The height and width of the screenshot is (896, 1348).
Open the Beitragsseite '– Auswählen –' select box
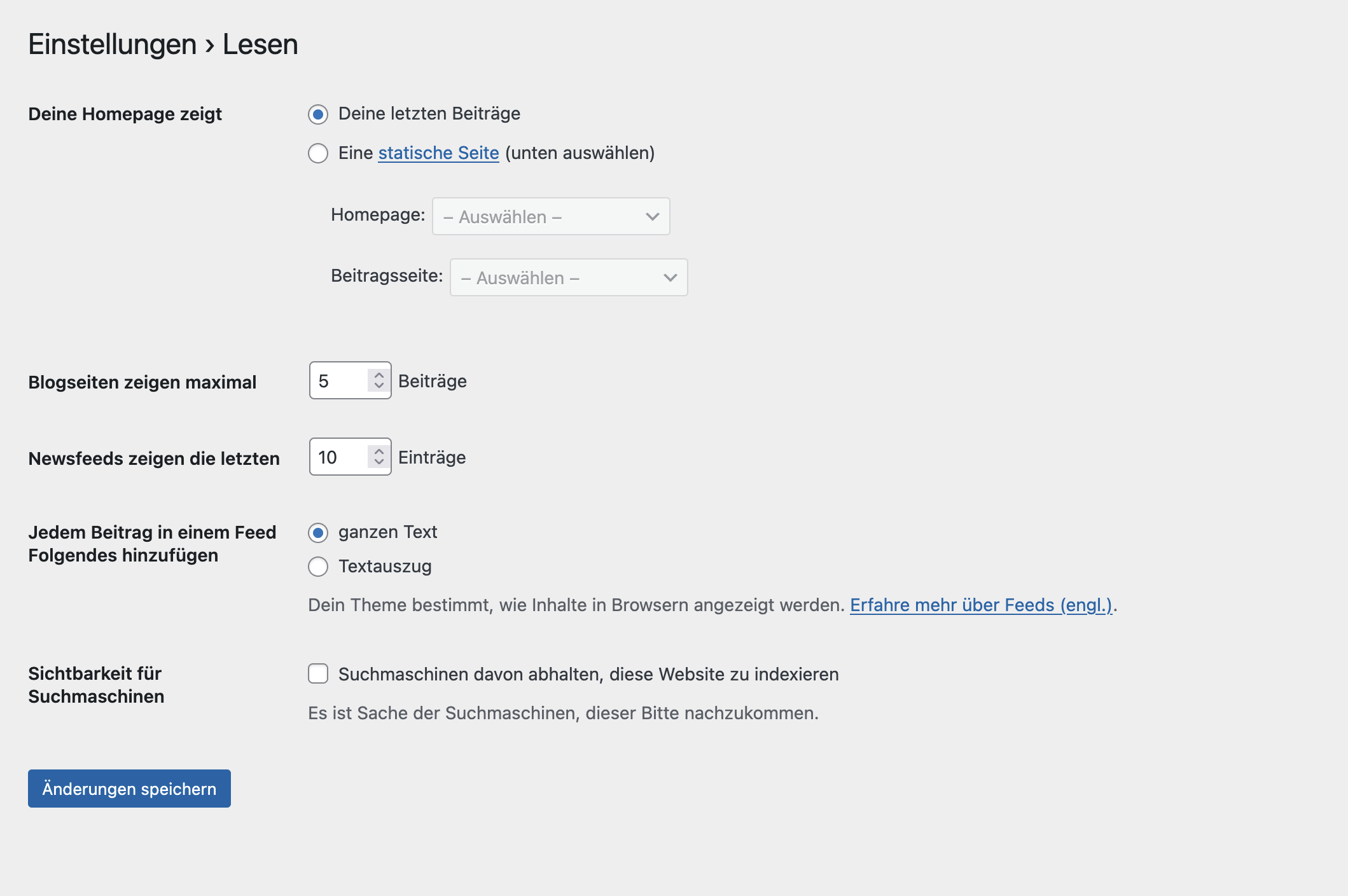559,278
